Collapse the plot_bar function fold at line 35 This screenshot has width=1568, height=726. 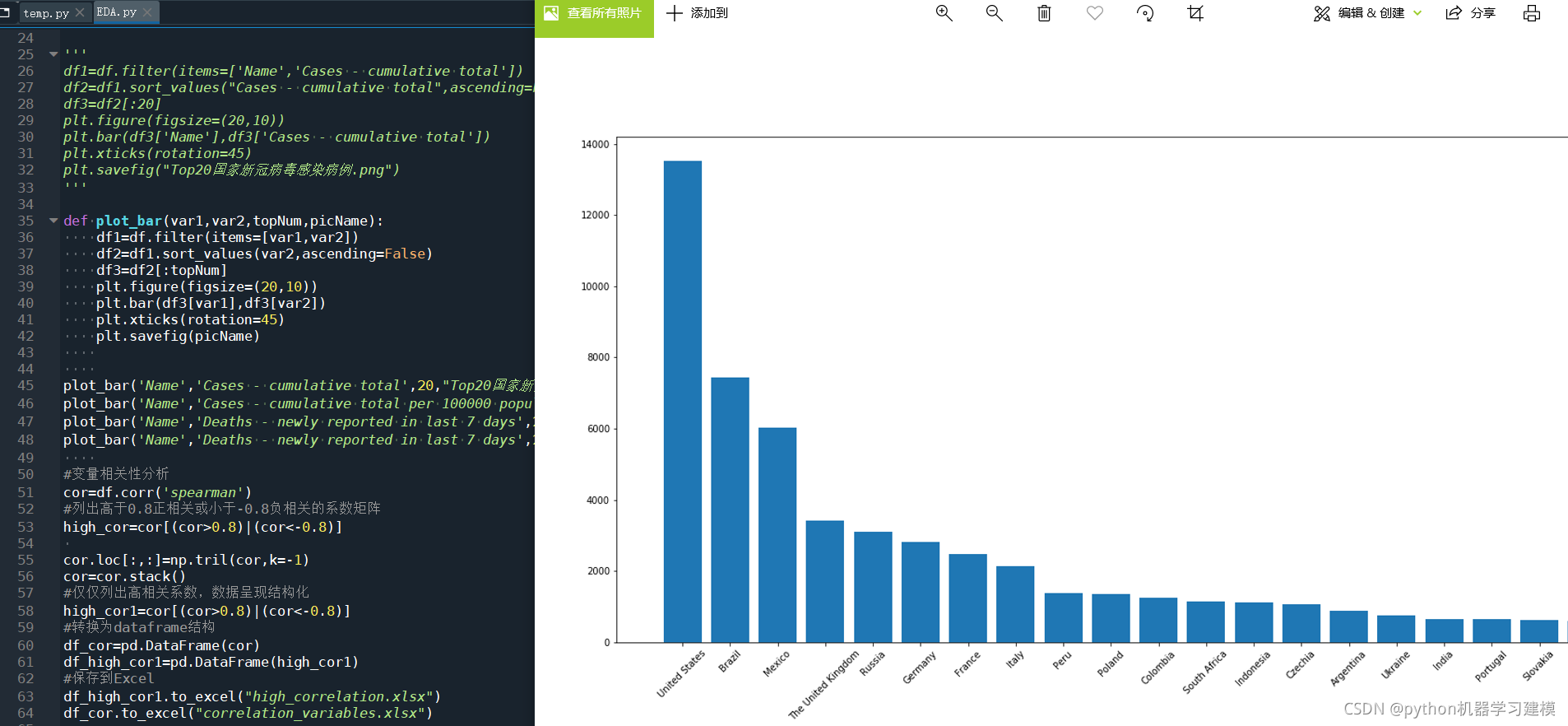(x=53, y=221)
